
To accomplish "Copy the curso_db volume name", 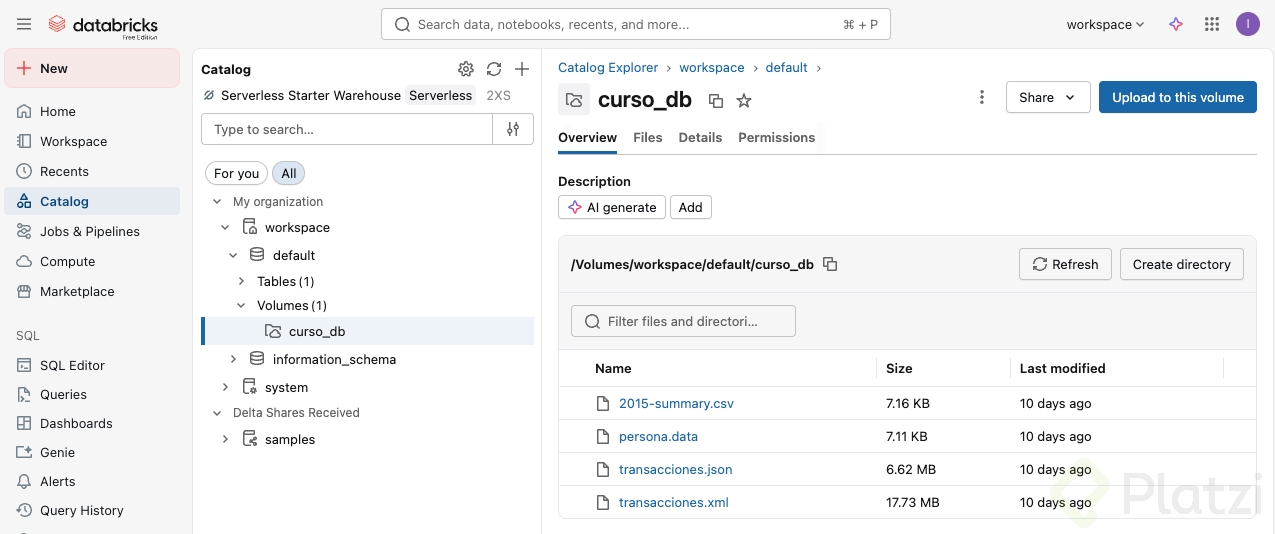I will pos(716,100).
